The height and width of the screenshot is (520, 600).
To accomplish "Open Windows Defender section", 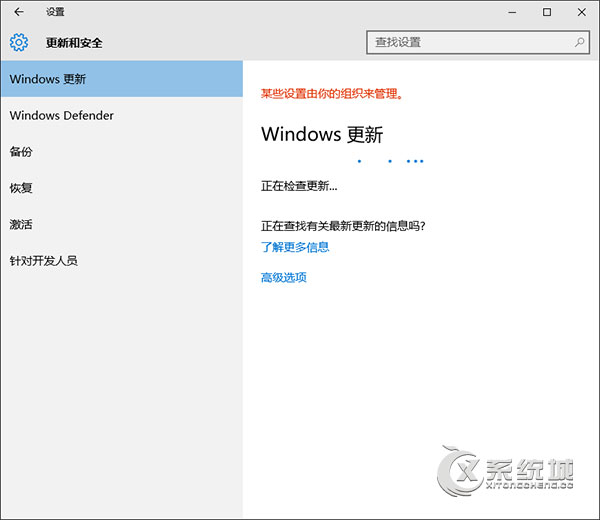I will [122, 115].
